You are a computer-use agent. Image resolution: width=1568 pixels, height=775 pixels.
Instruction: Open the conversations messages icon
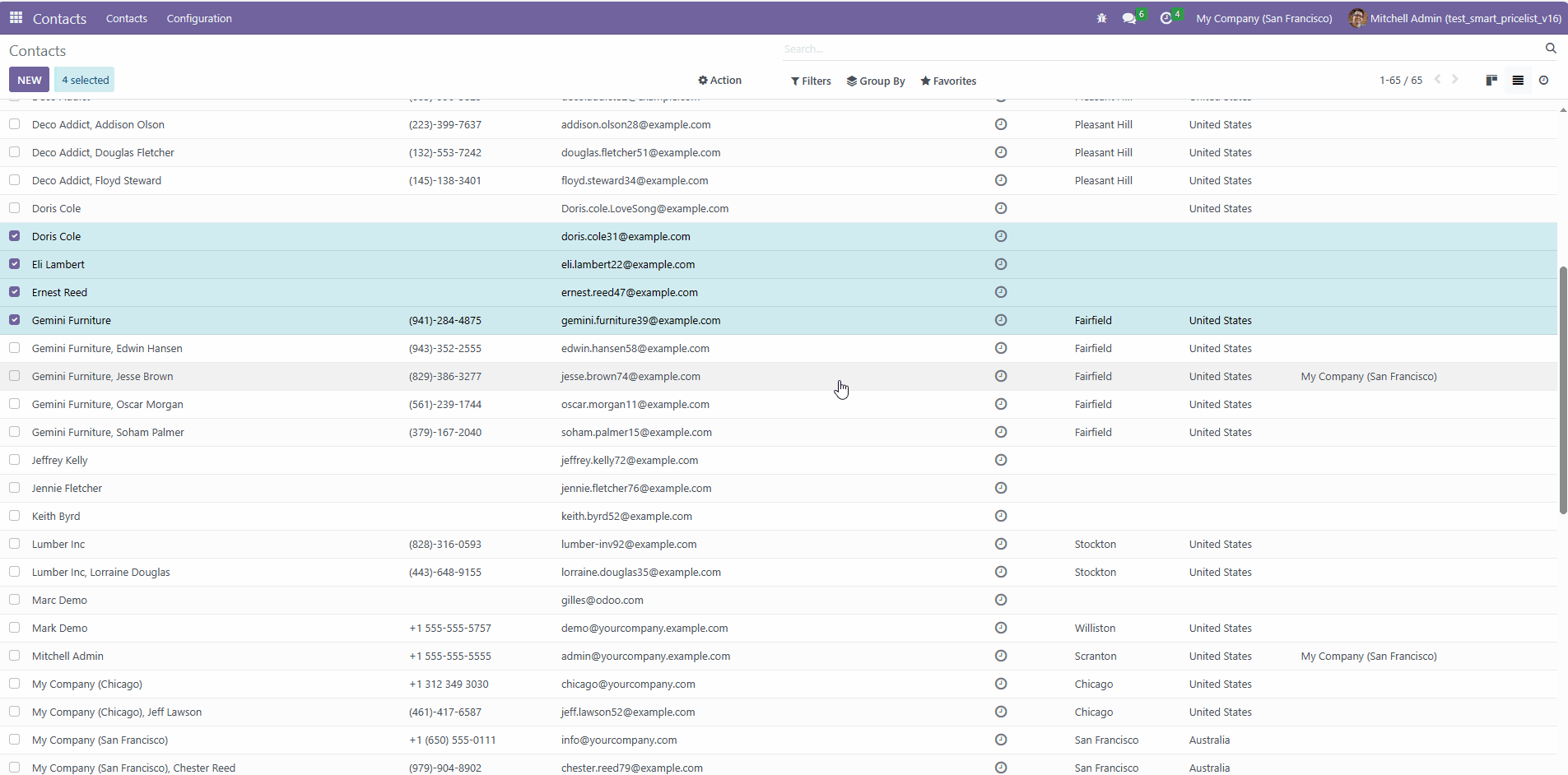tap(1129, 18)
